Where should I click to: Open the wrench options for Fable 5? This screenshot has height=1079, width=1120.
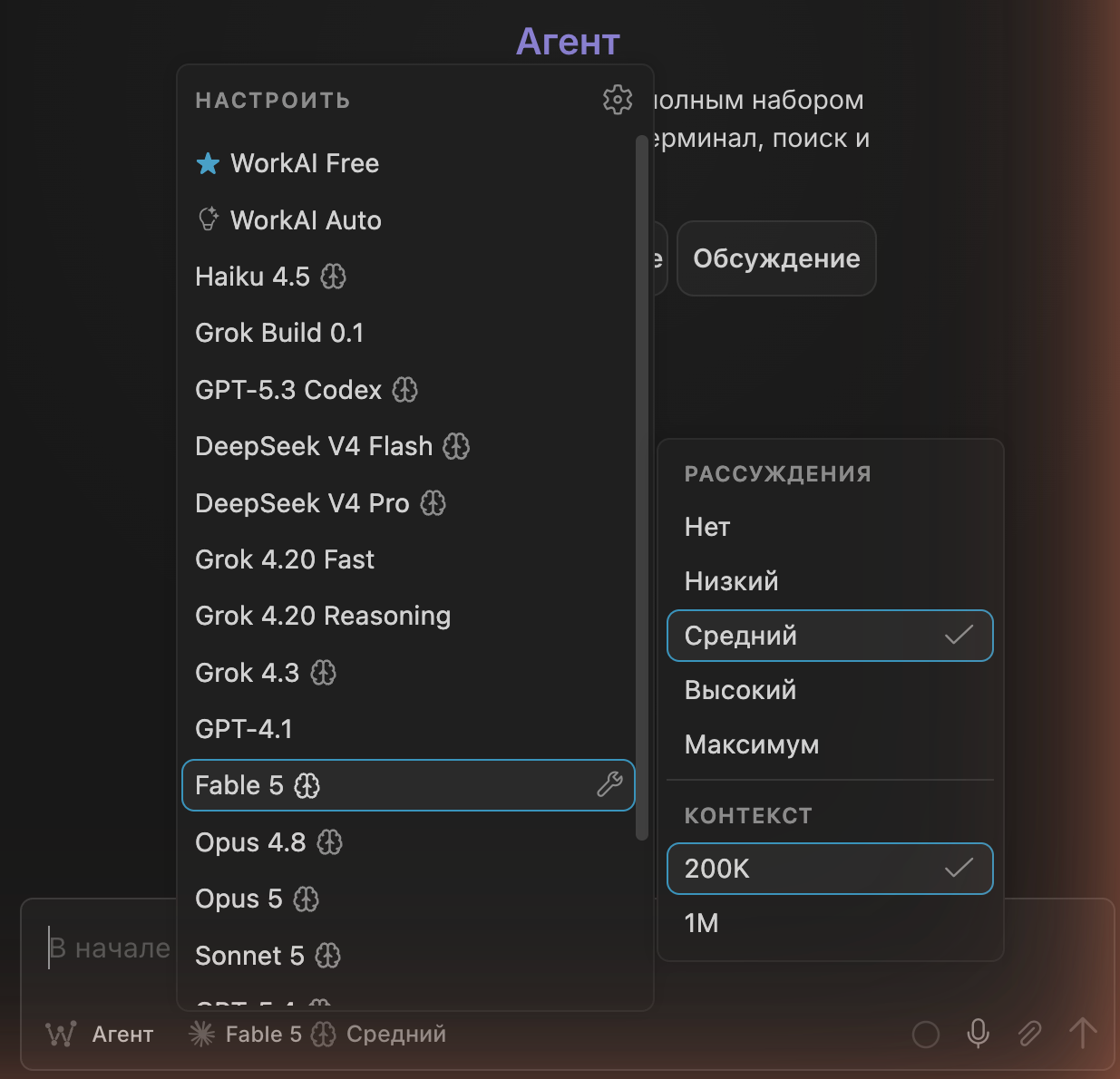609,785
